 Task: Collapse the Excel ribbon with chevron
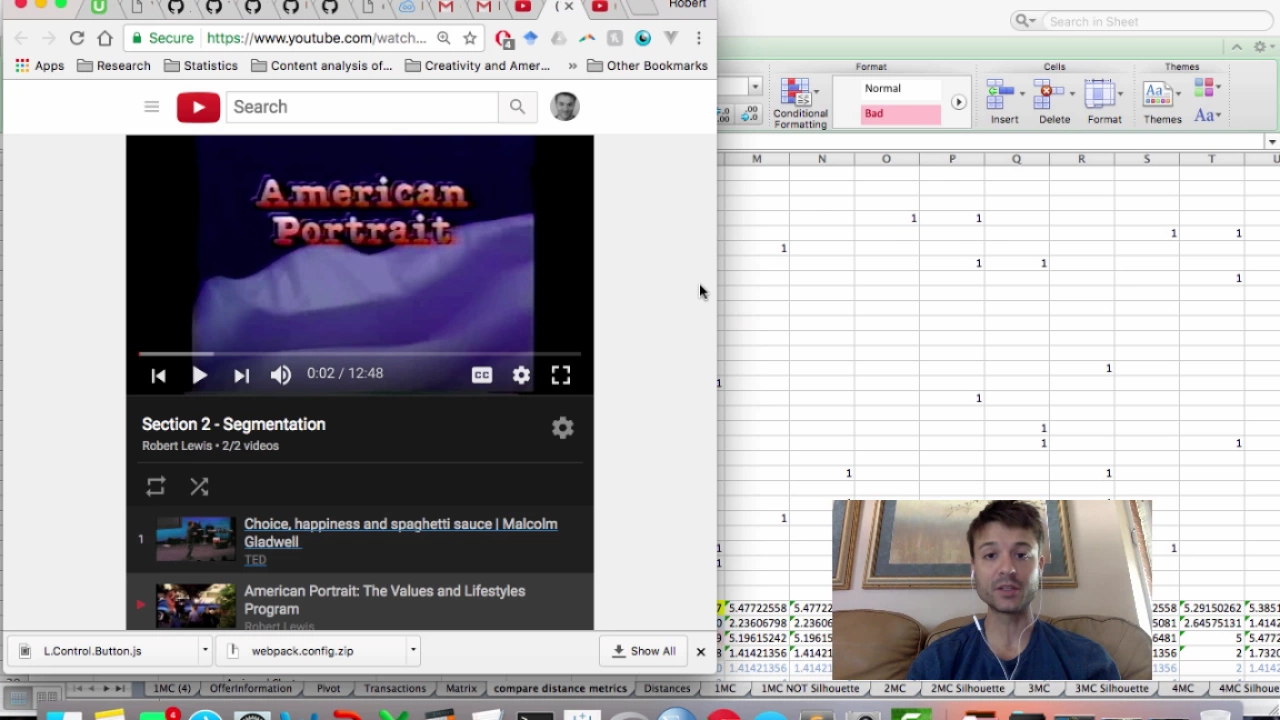(1237, 47)
